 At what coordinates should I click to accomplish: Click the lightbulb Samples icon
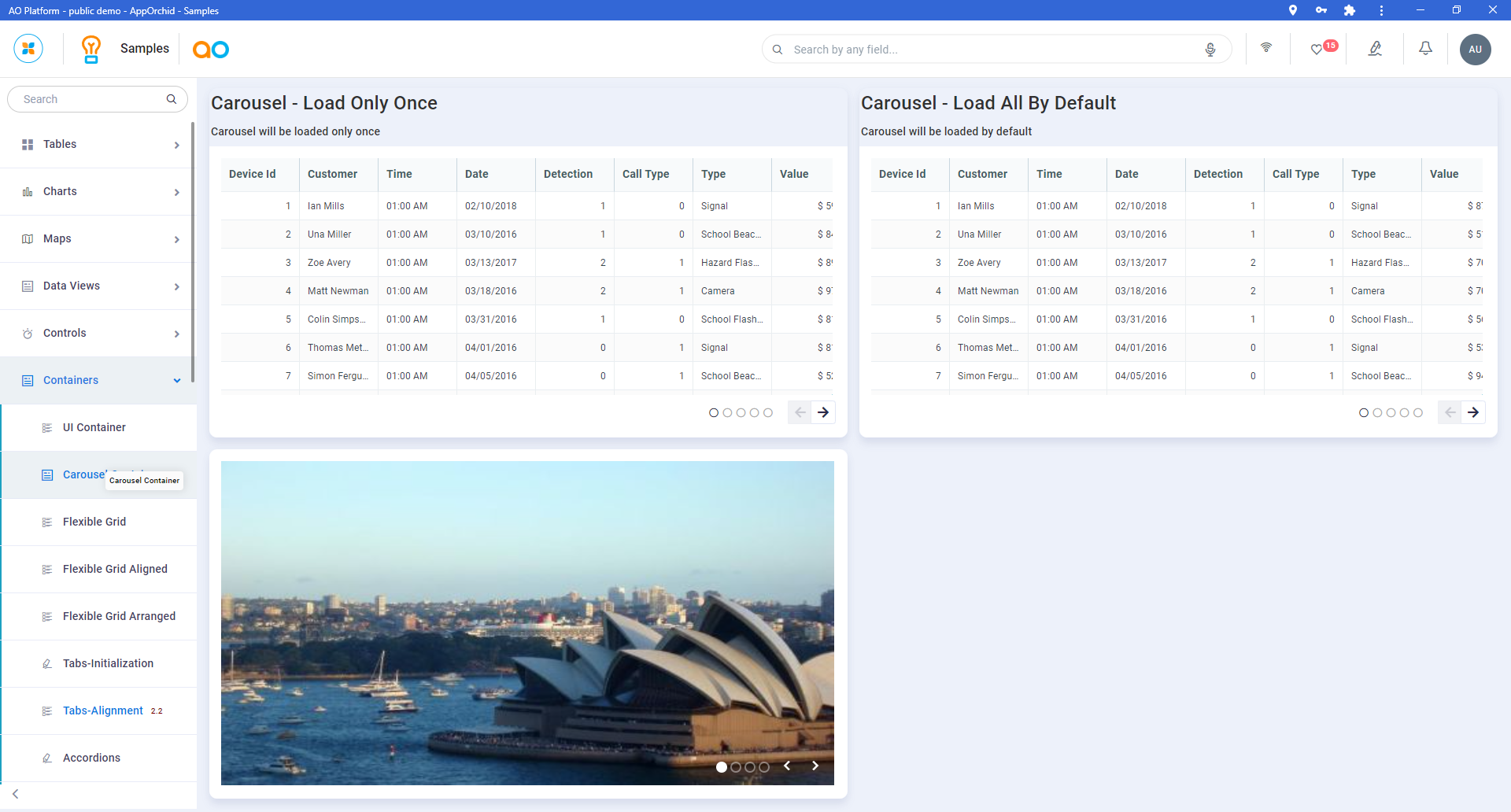coord(91,49)
